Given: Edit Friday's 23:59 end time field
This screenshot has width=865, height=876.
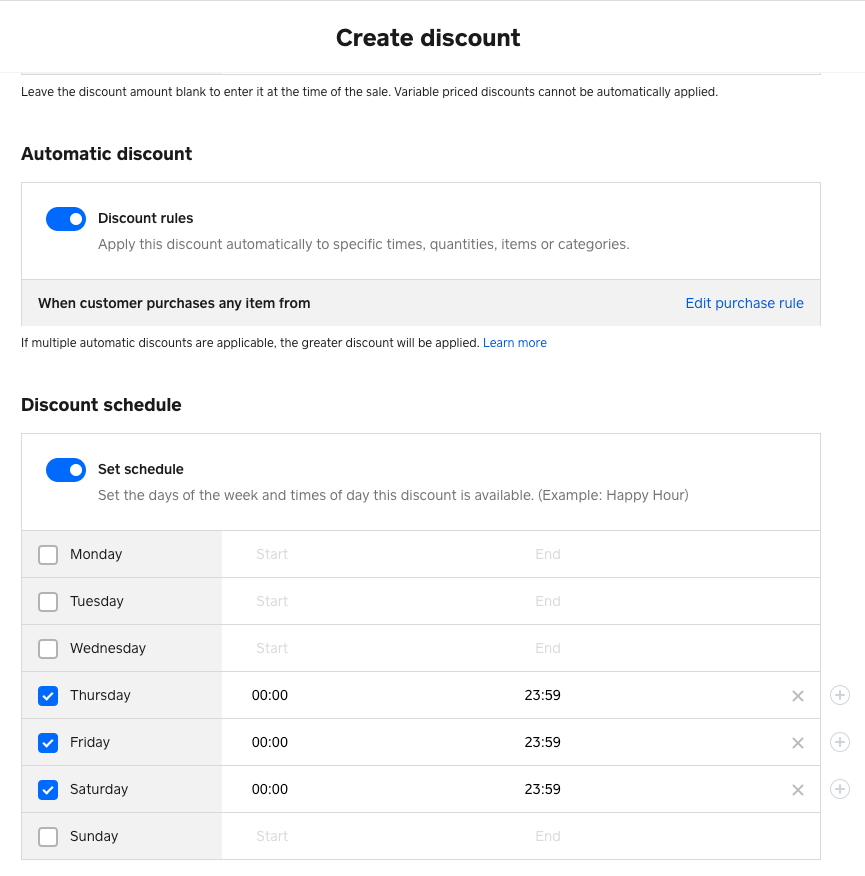Looking at the screenshot, I should coord(542,743).
